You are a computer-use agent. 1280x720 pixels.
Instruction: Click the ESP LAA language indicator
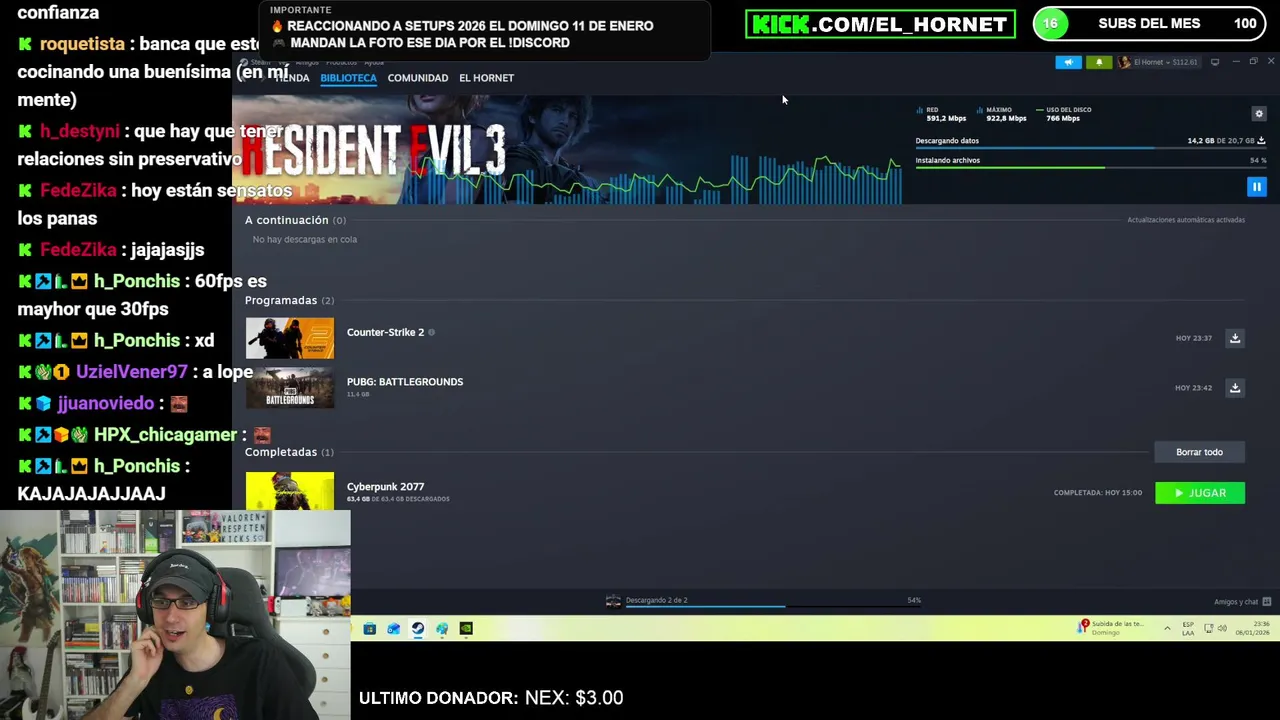click(1188, 628)
